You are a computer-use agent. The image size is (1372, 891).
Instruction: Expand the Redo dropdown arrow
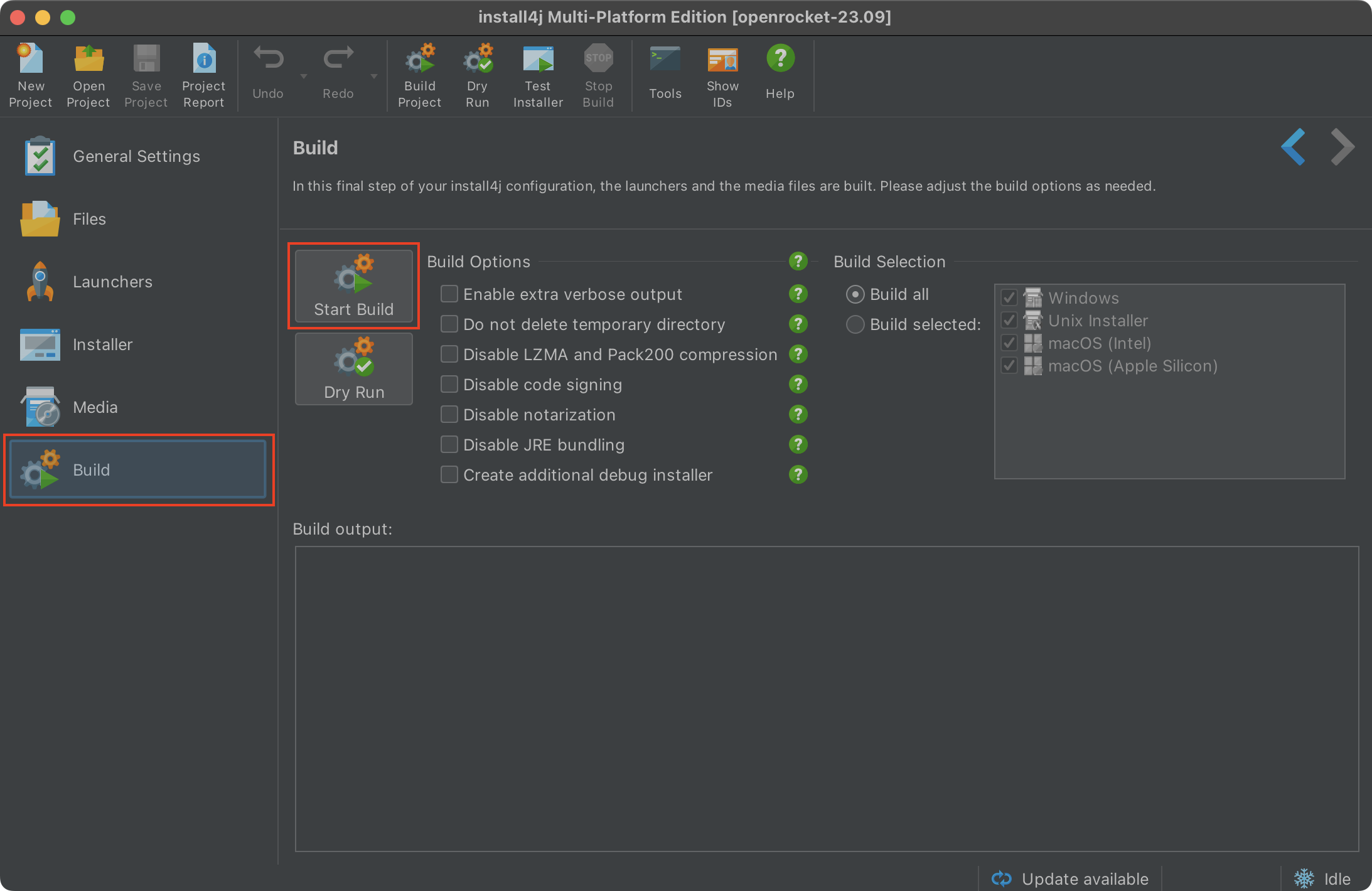click(x=374, y=77)
